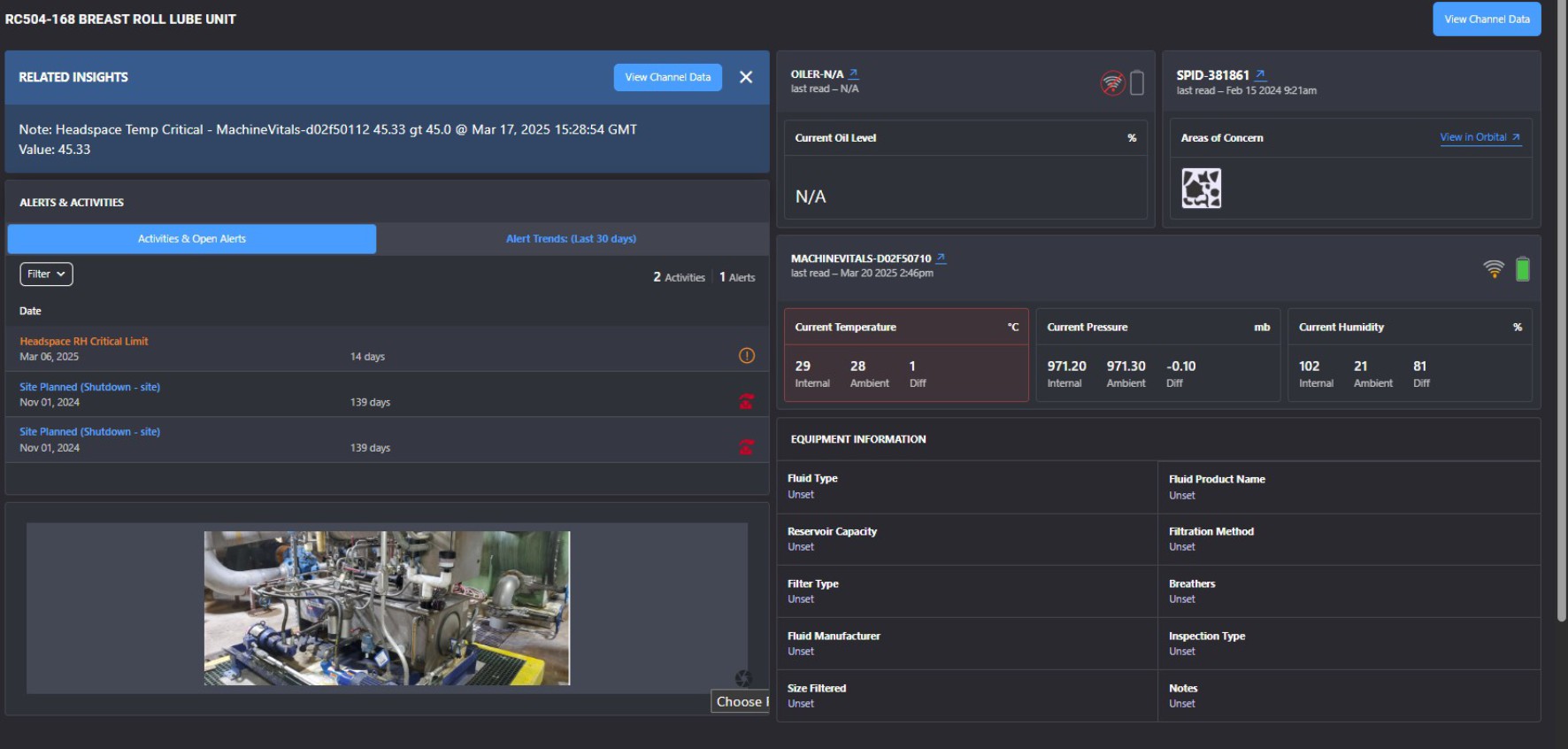Switch to Activities & Open Alerts tab
The width and height of the screenshot is (1568, 749).
(192, 239)
